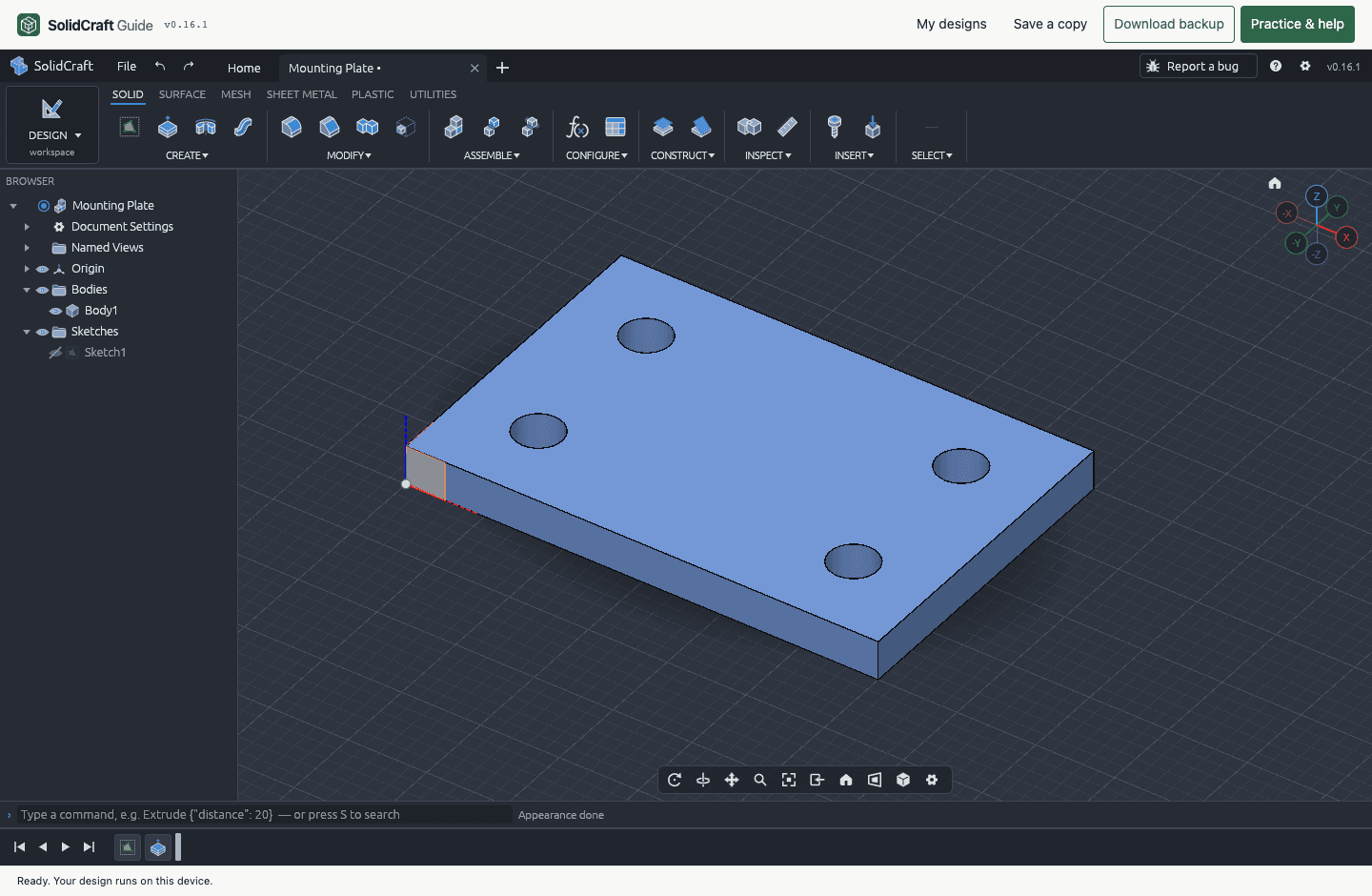
Task: Click the fit-to-view icon in navigation bar
Action: click(x=789, y=780)
